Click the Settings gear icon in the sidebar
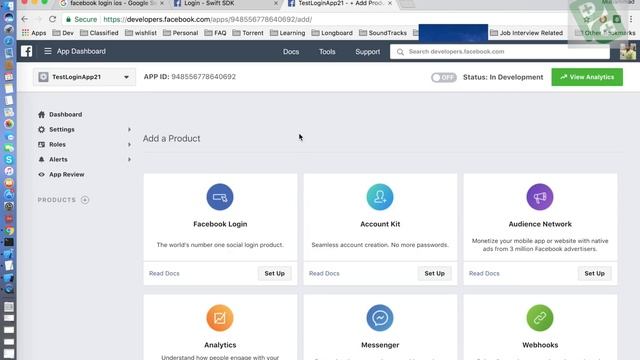 tap(41, 129)
